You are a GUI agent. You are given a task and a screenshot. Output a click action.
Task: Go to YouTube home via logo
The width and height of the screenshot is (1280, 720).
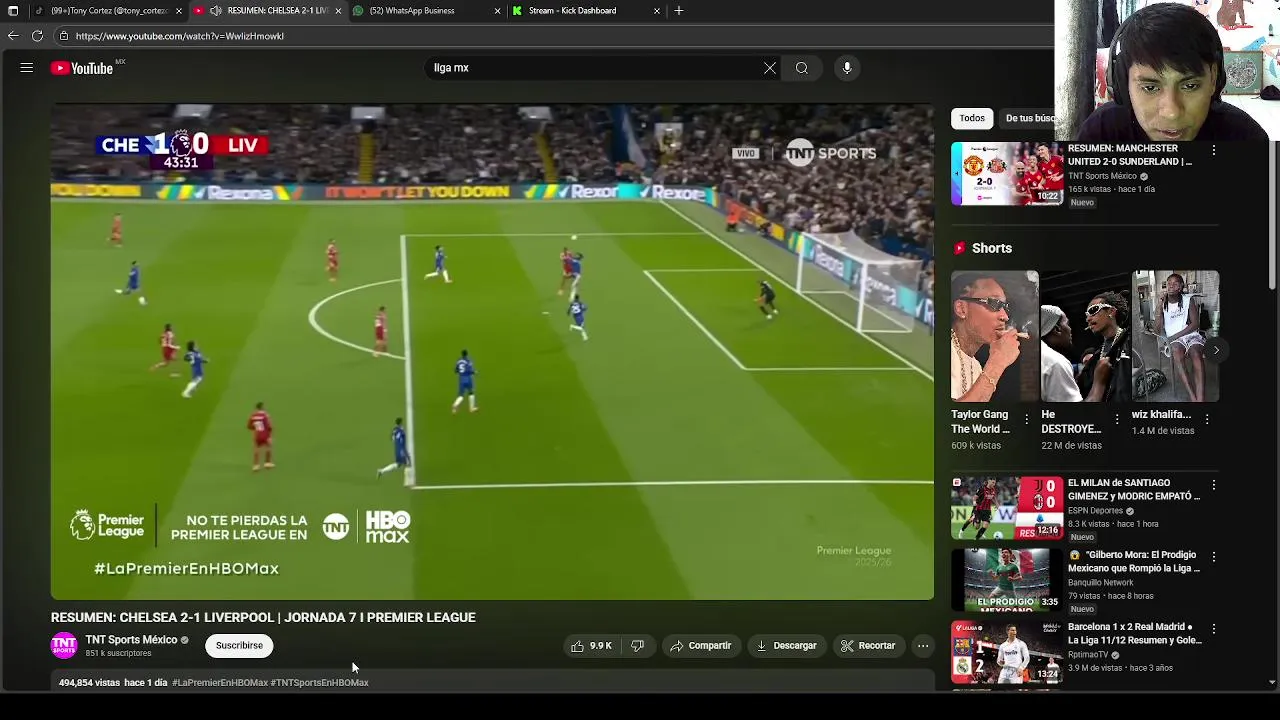(82, 68)
